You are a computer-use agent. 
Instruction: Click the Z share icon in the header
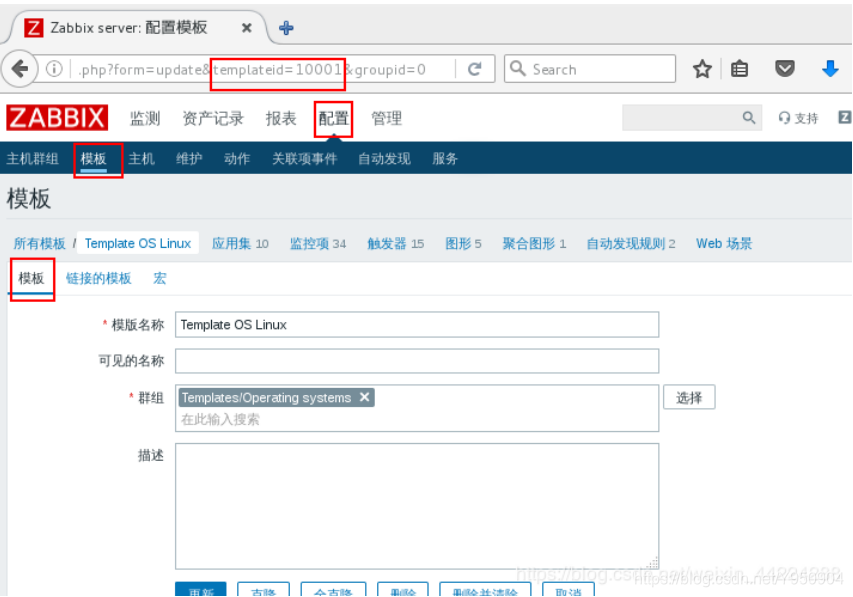pyautogui.click(x=844, y=117)
